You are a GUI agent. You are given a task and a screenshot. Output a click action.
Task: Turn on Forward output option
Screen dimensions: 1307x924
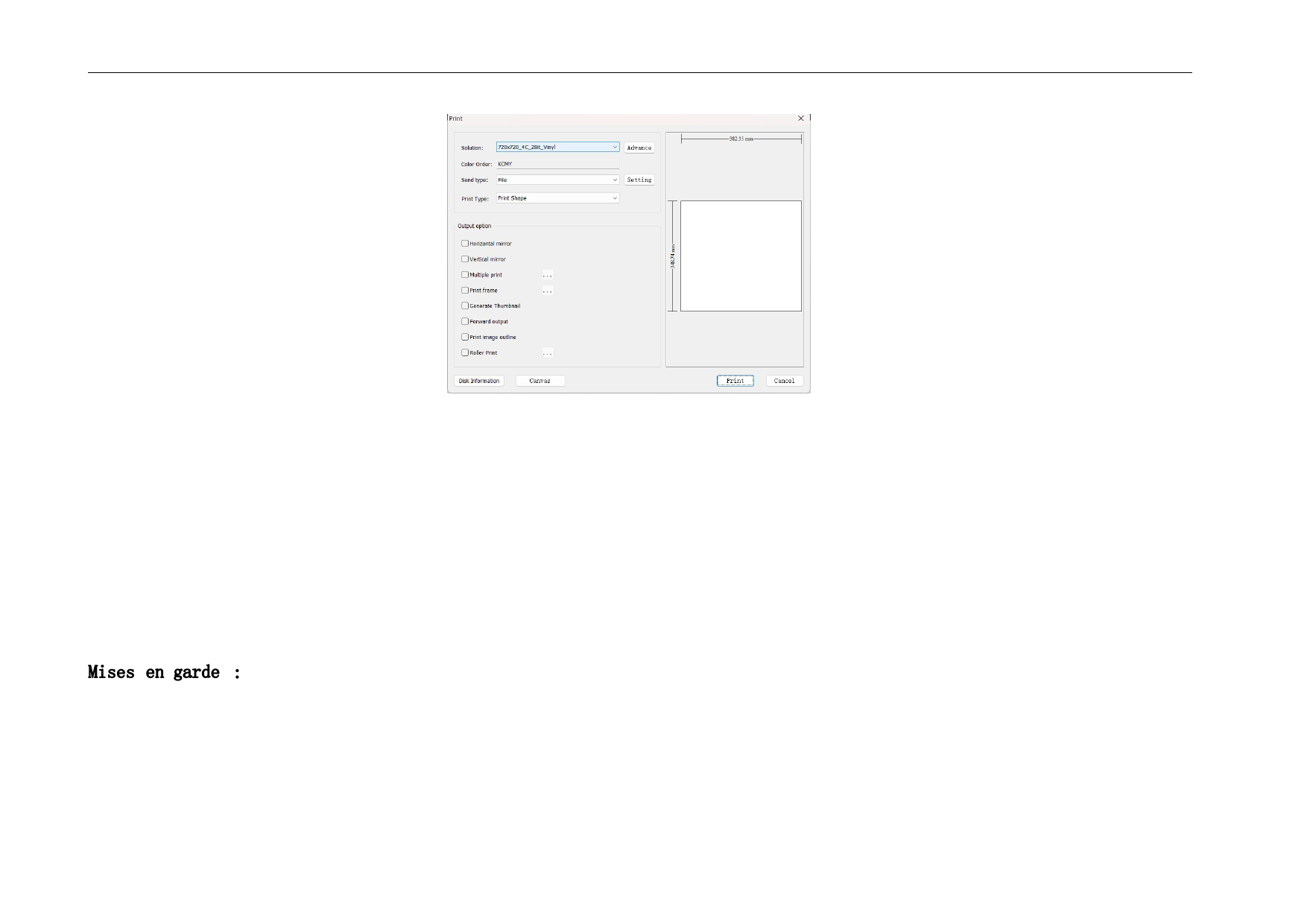(x=465, y=322)
